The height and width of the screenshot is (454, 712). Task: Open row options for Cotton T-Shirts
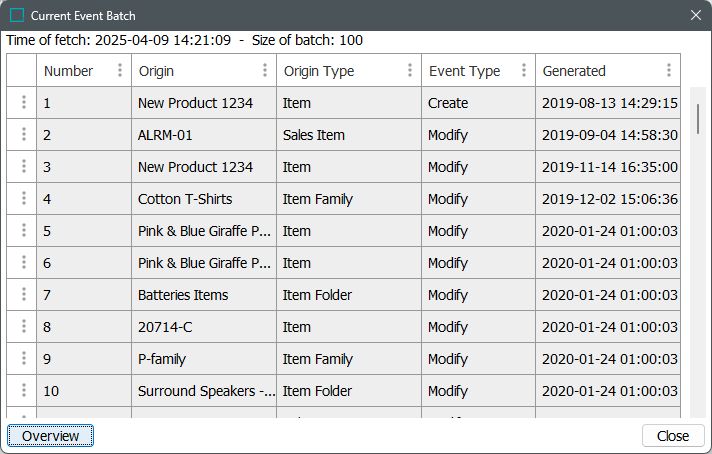pyautogui.click(x=22, y=199)
